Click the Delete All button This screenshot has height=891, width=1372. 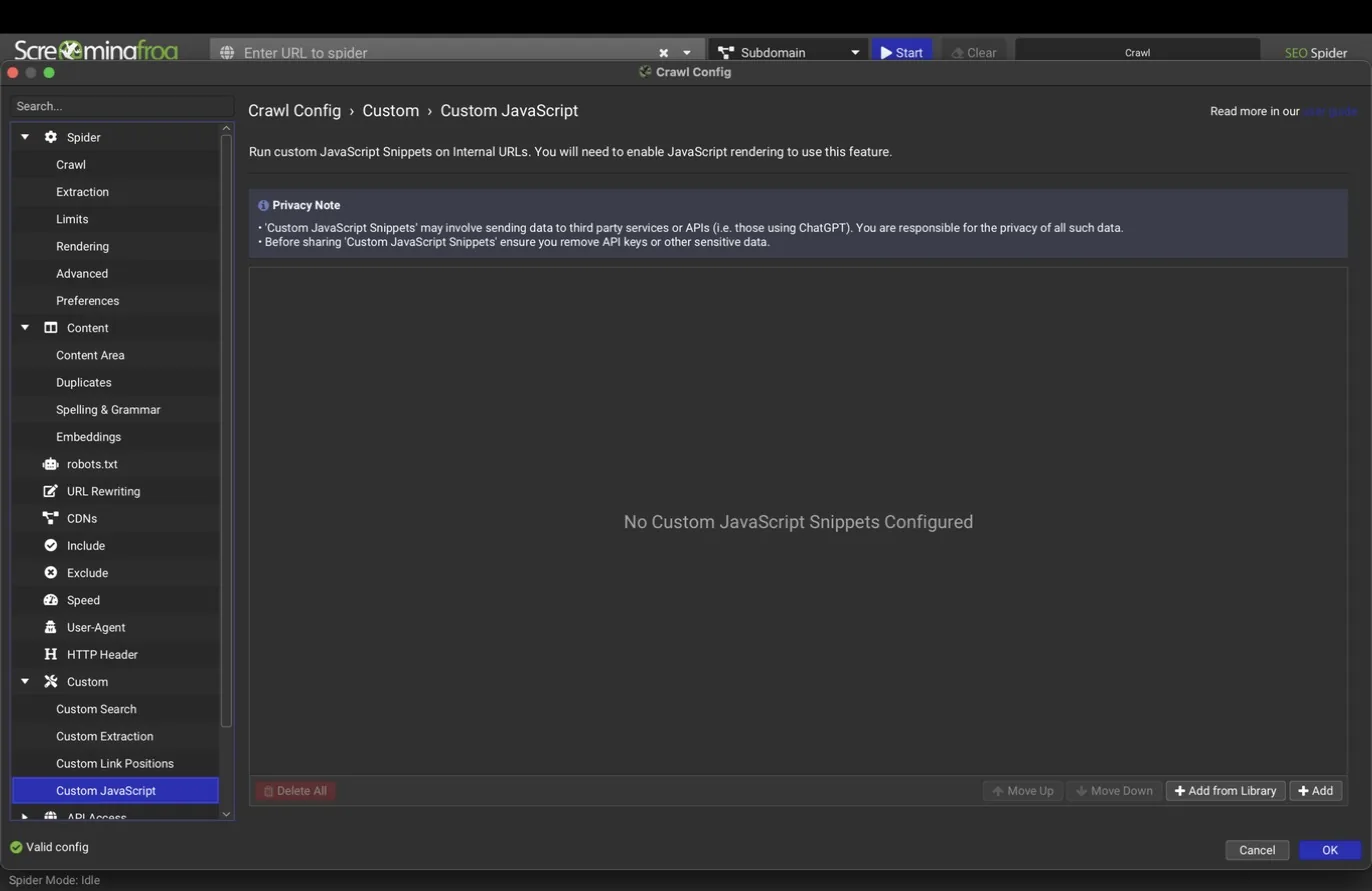[x=295, y=790]
